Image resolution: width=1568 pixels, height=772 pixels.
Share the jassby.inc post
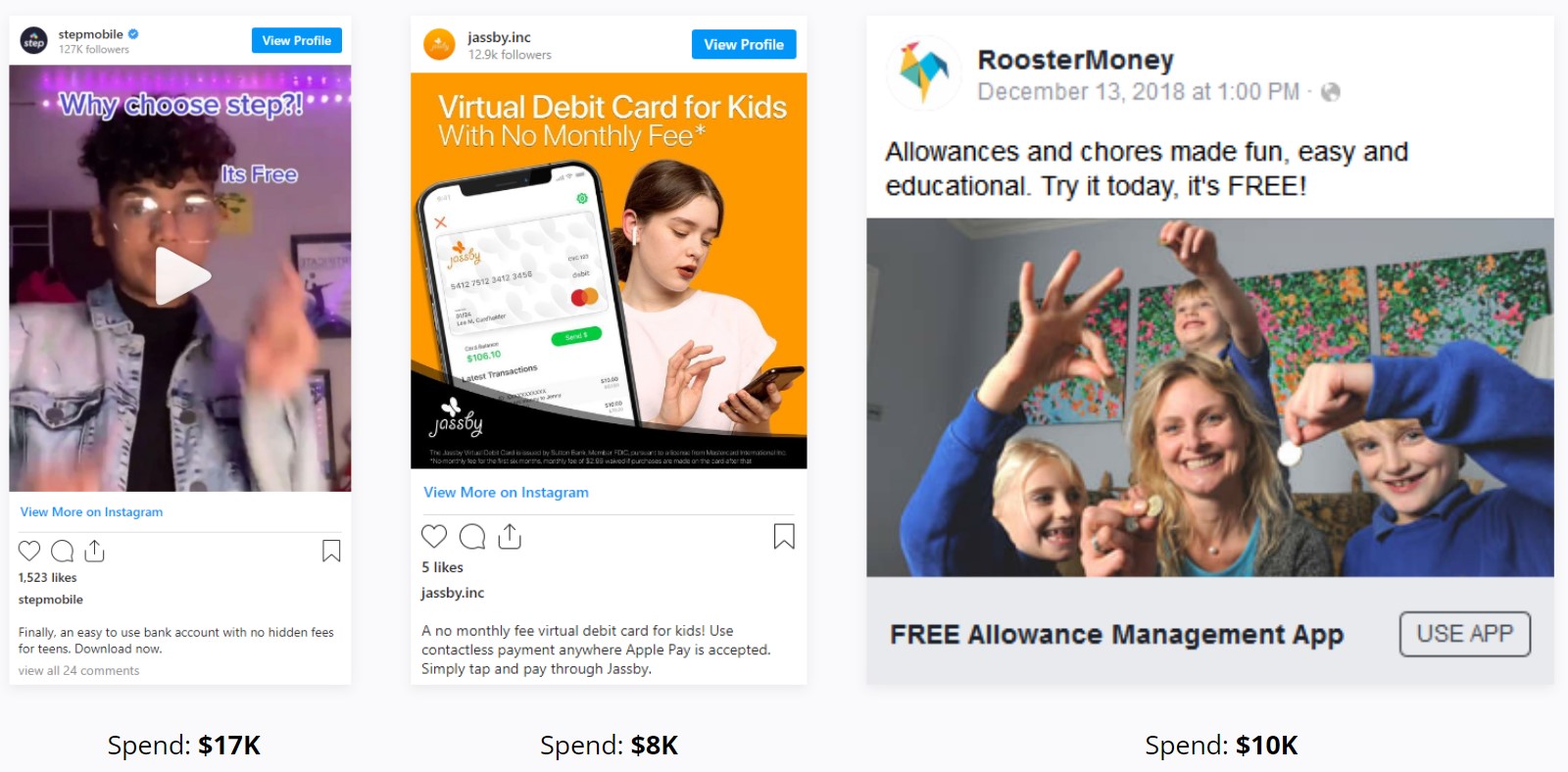tap(510, 536)
